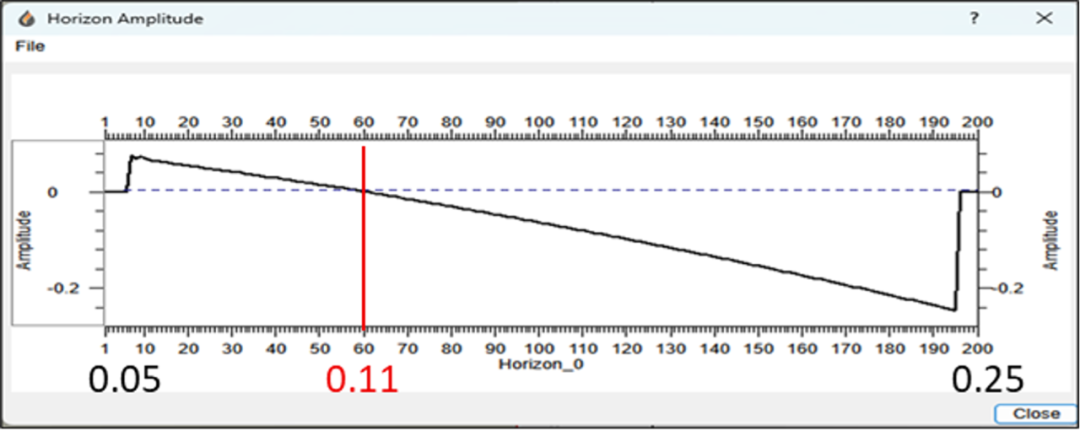Click the help question mark button
This screenshot has width=1080, height=431.
click(x=974, y=19)
